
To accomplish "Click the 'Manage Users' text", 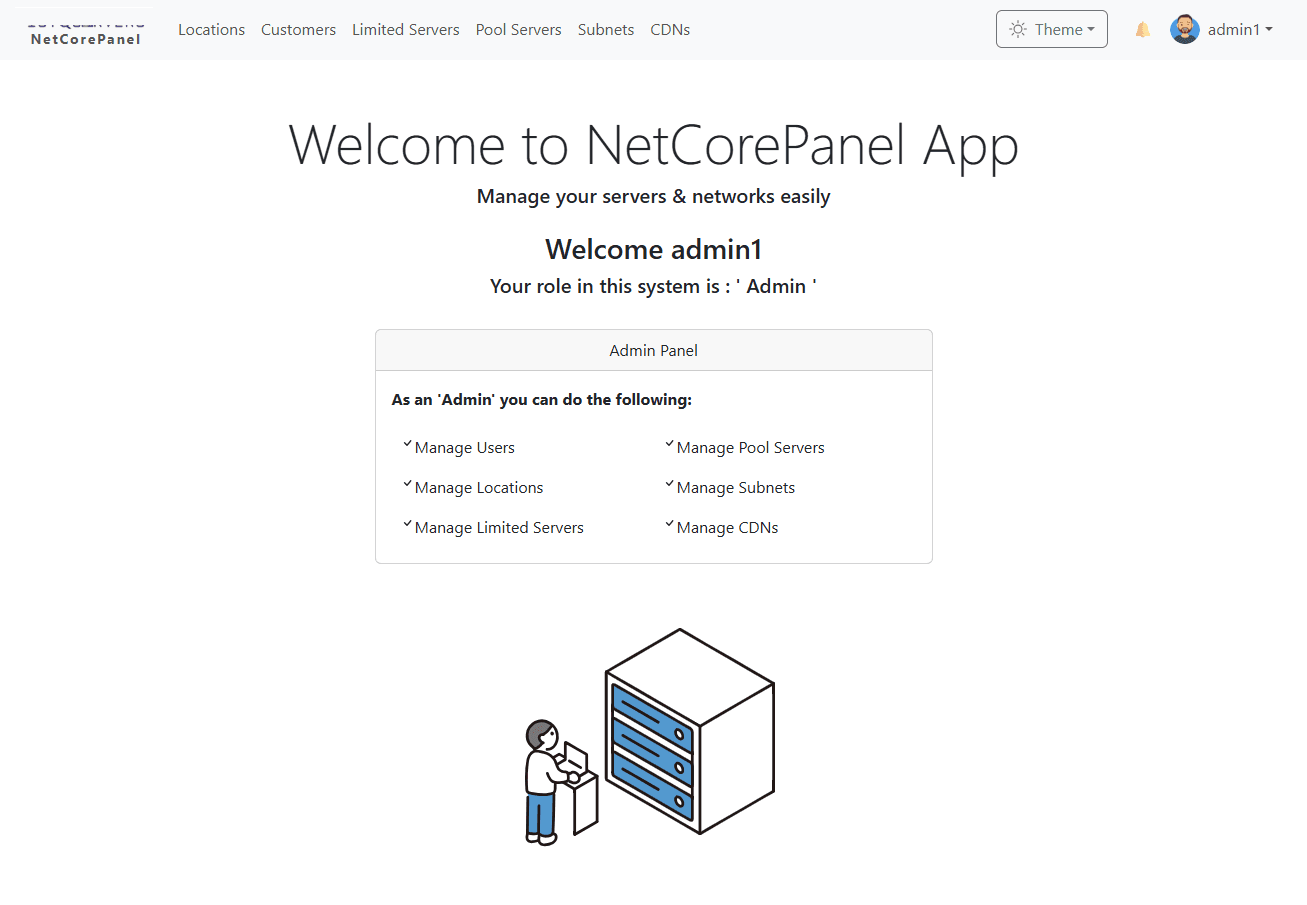I will pyautogui.click(x=465, y=448).
